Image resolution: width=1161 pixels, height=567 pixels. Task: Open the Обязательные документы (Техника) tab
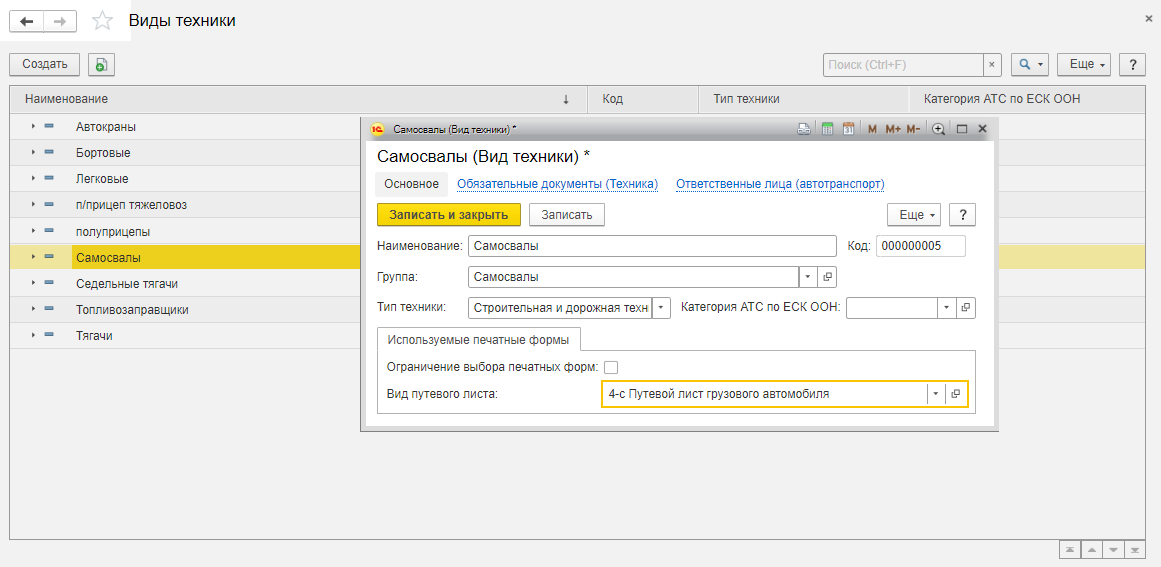pyautogui.click(x=558, y=184)
